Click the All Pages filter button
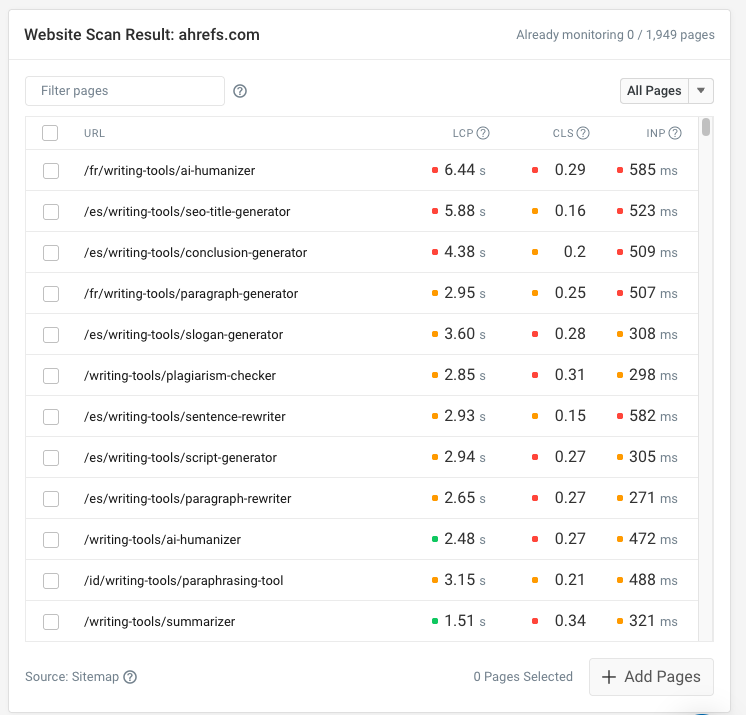Screen dimensions: 746x715 tap(654, 91)
